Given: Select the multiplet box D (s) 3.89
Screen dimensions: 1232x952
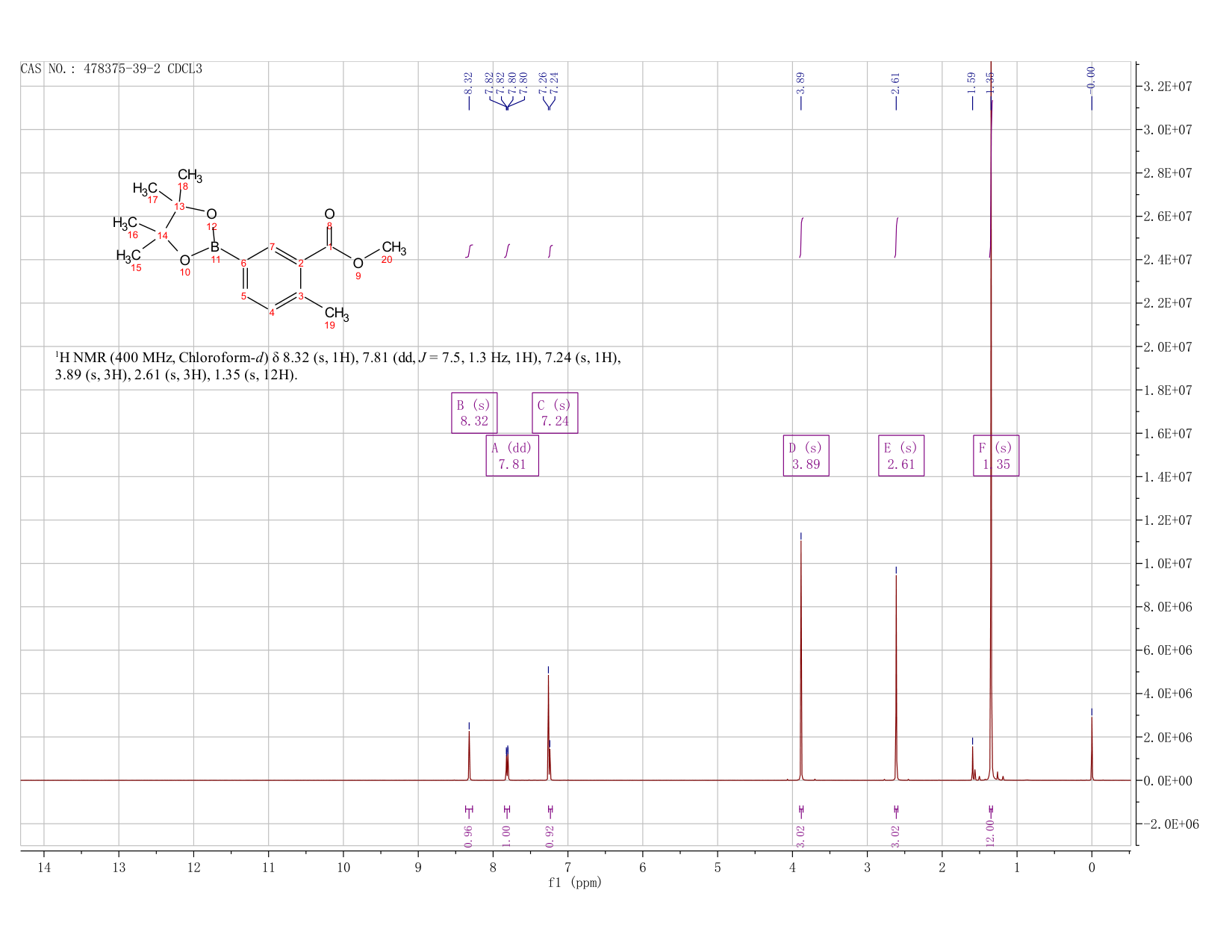Looking at the screenshot, I should (806, 455).
